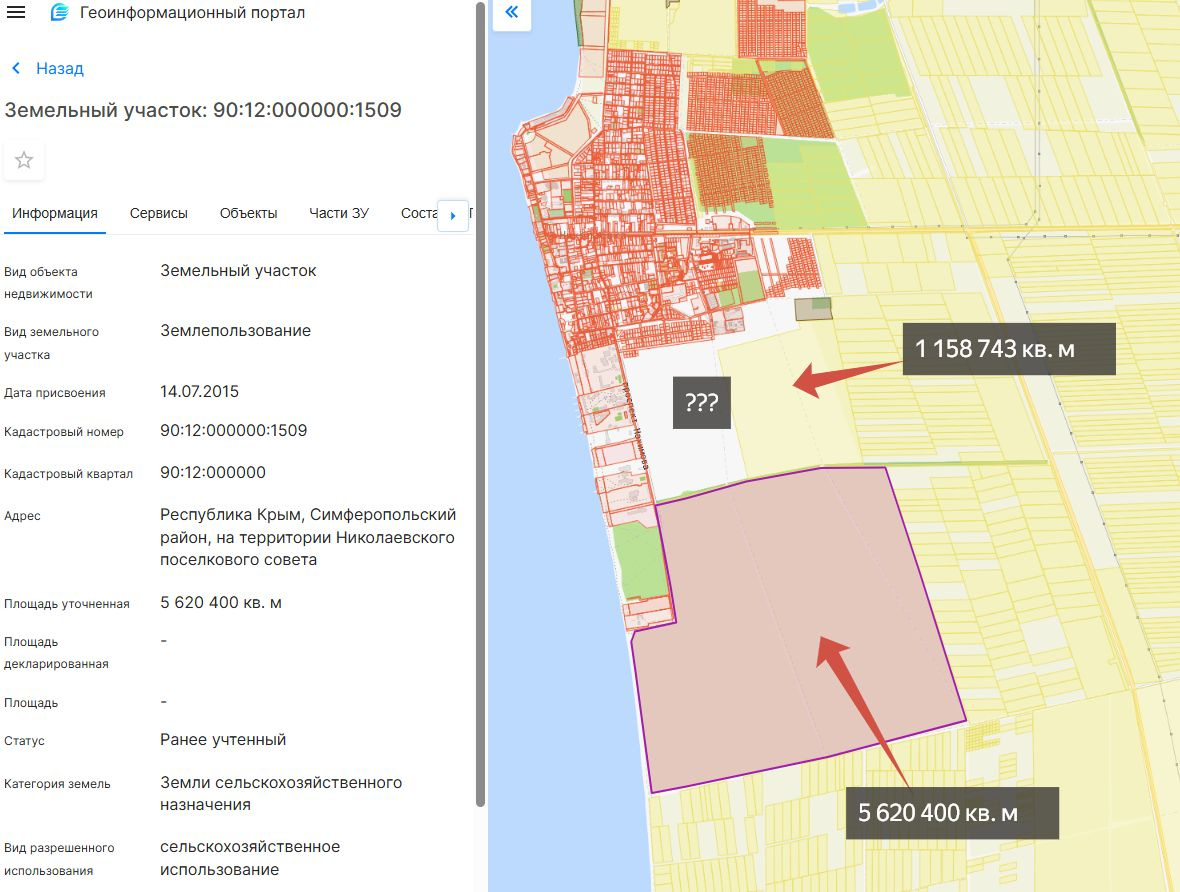Switch to the Информация tab
Image resolution: width=1180 pixels, height=892 pixels.
(x=55, y=213)
